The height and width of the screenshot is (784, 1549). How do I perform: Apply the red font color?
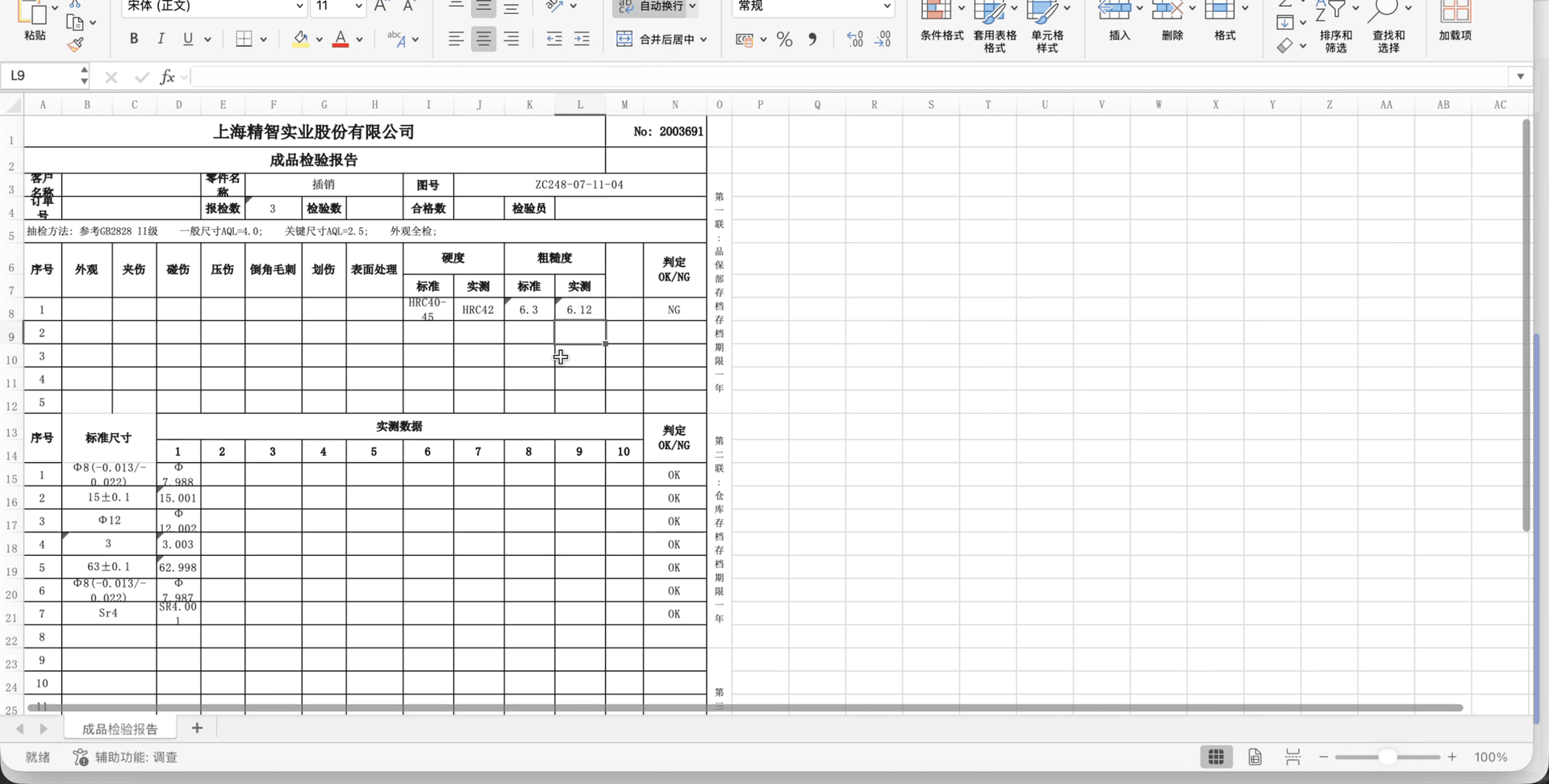[x=340, y=39]
